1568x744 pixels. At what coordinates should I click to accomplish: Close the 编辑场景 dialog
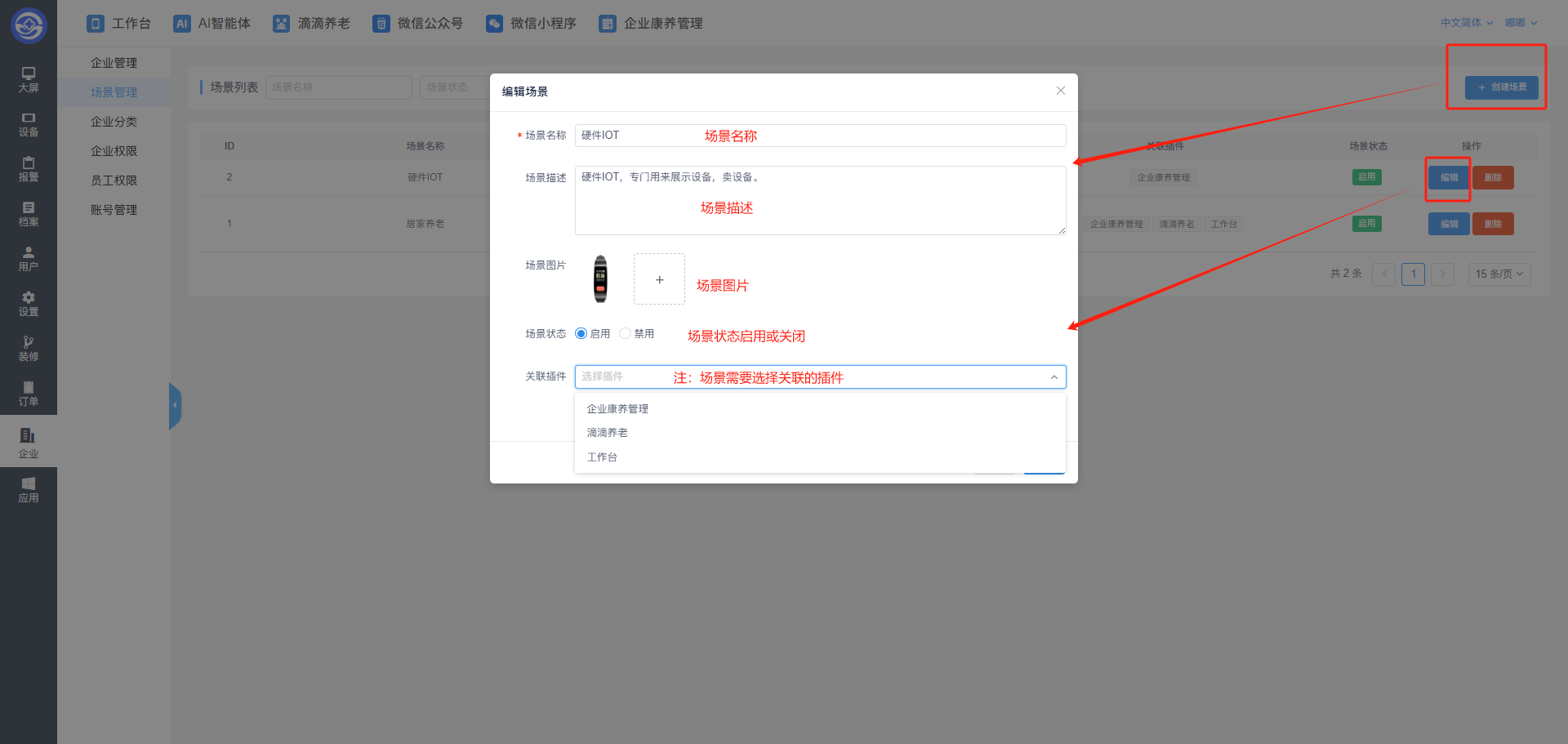pyautogui.click(x=1060, y=91)
